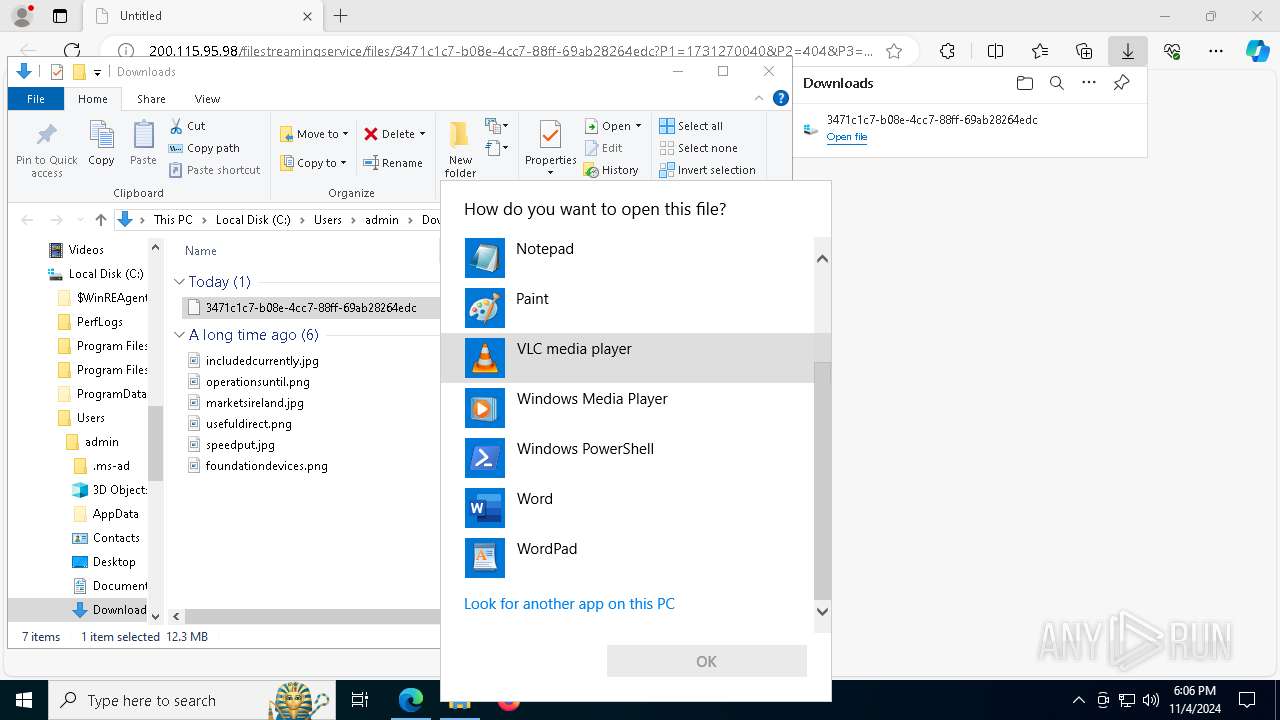
Task: Click the Windows Start button
Action: pos(24,700)
